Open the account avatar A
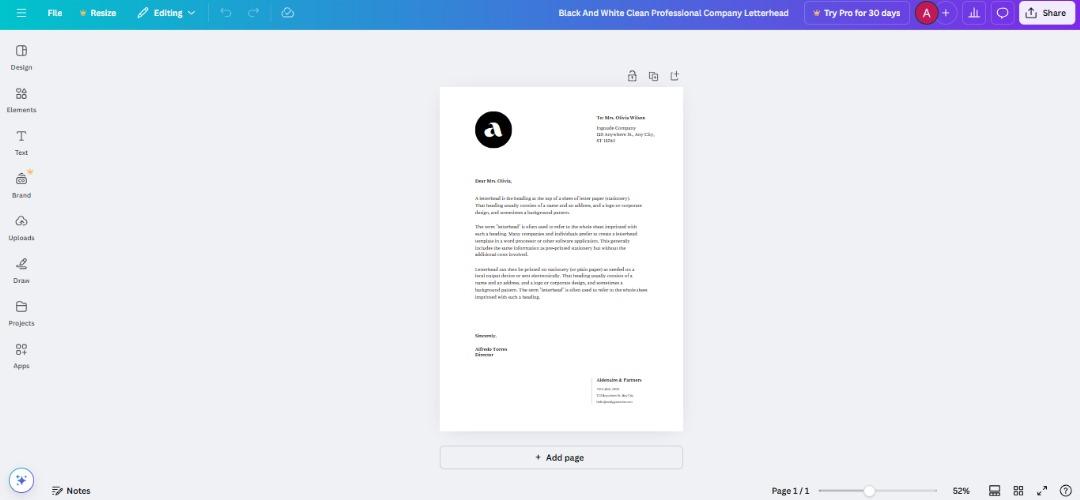The width and height of the screenshot is (1080, 500). 926,13
